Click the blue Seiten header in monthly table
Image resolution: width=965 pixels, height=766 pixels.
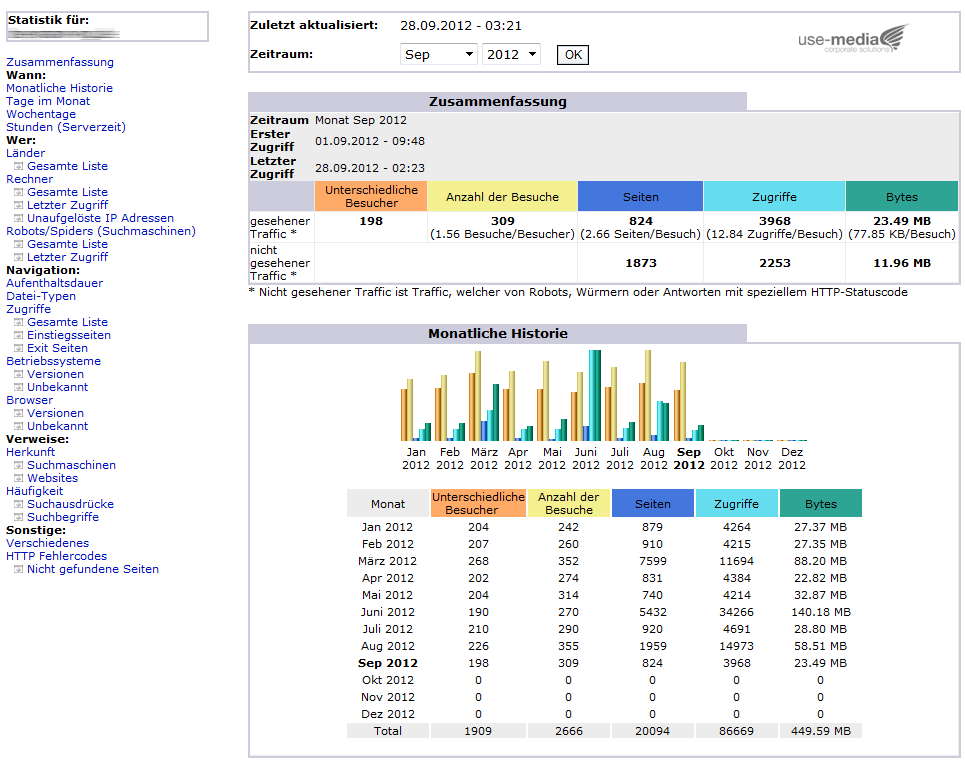click(x=652, y=504)
